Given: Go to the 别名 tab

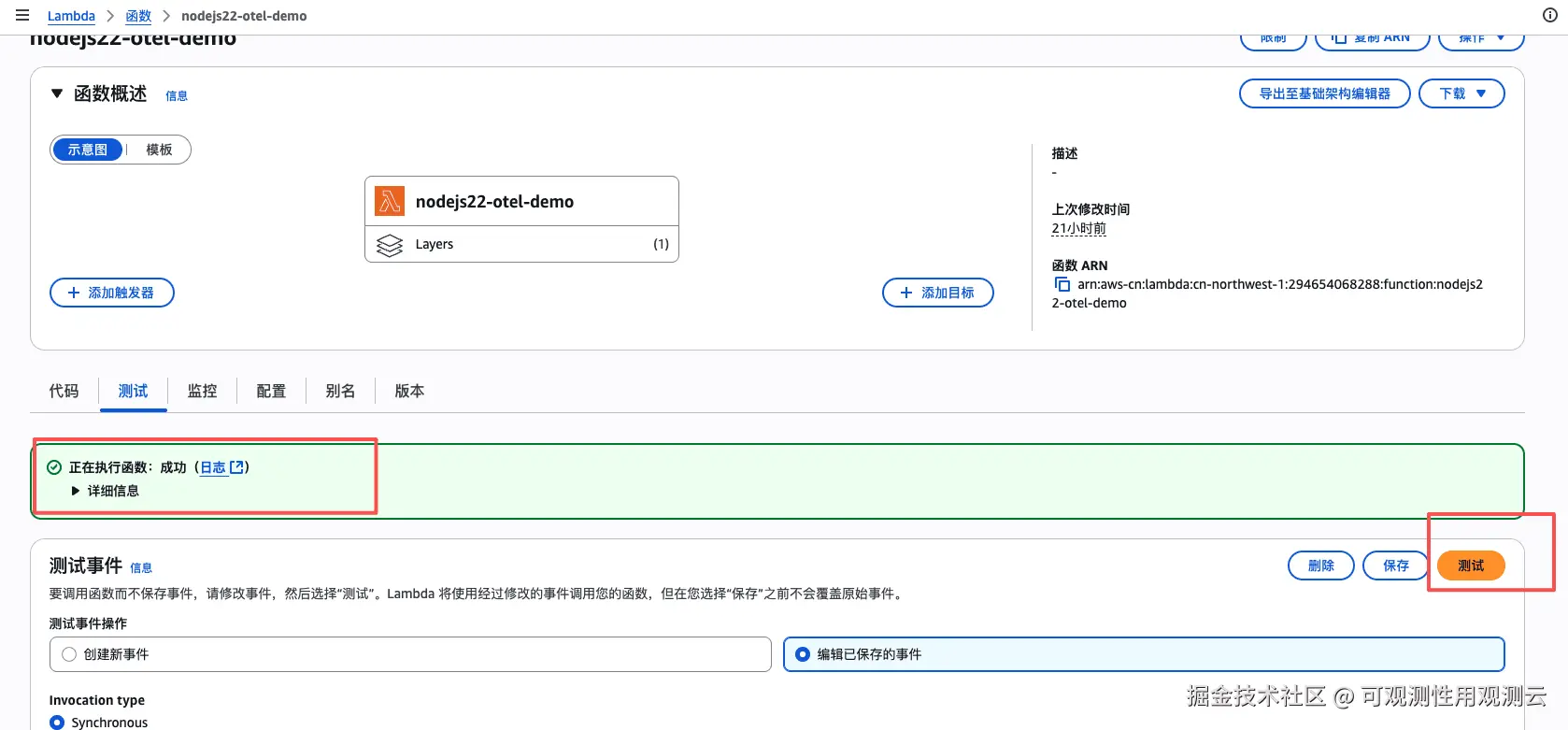Looking at the screenshot, I should pyautogui.click(x=340, y=391).
